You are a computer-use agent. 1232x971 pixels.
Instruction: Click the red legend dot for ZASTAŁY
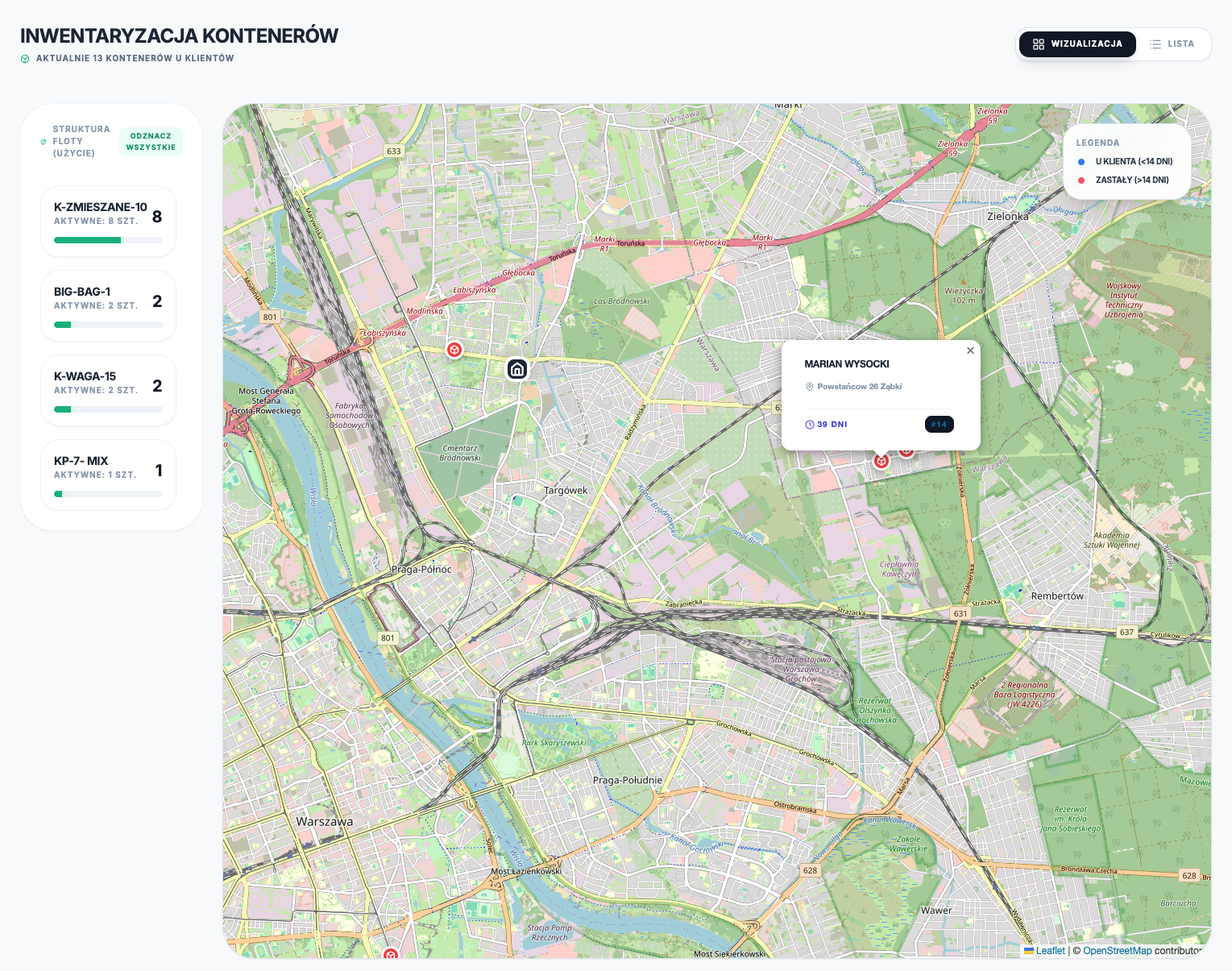(x=1081, y=181)
